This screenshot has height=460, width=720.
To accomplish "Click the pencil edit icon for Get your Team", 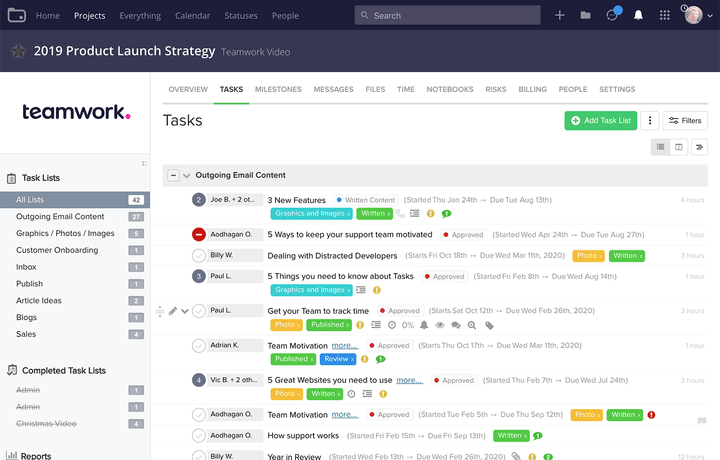I will point(173,311).
